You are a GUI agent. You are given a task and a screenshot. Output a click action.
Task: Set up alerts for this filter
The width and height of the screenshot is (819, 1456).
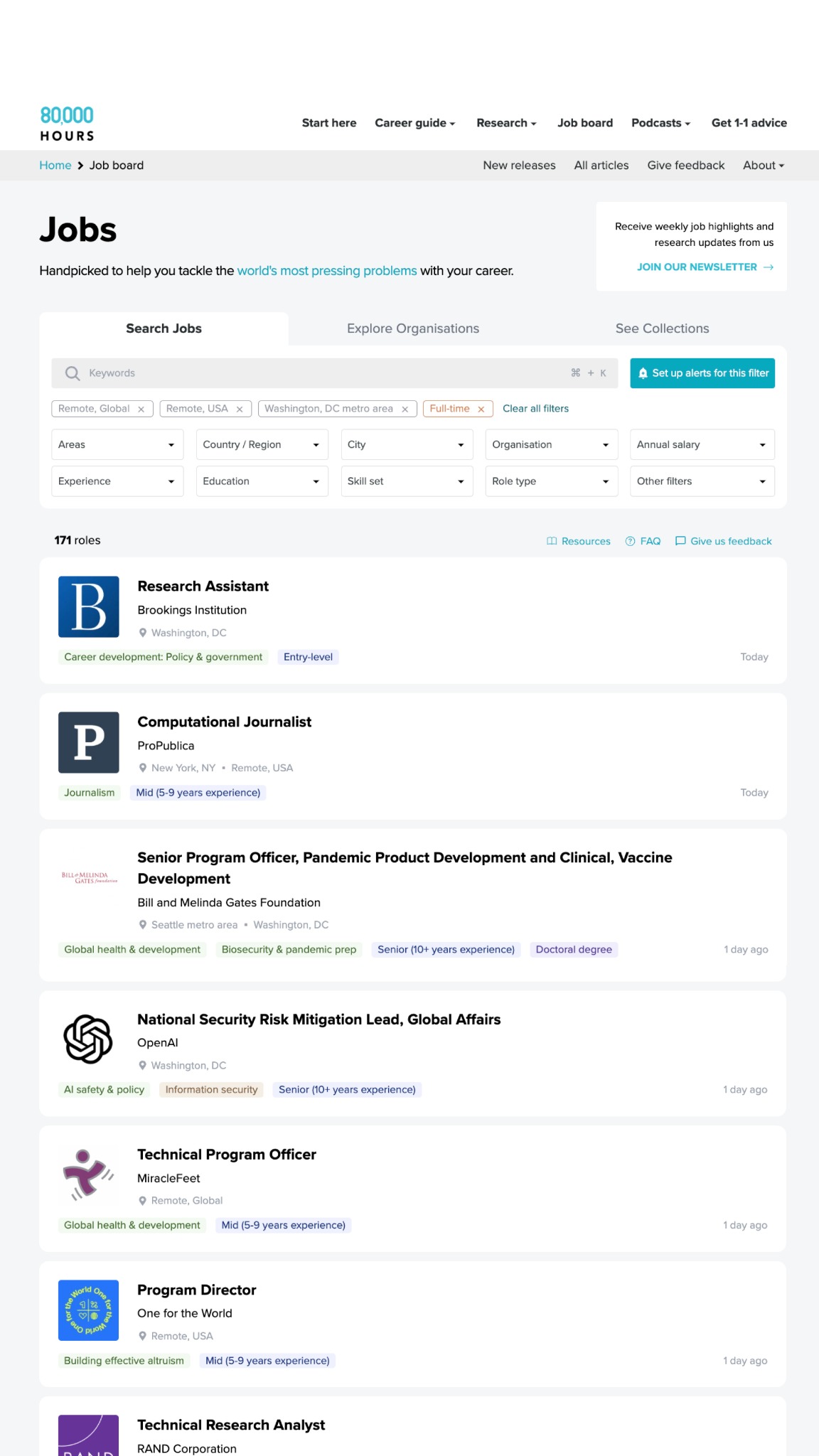coord(702,373)
